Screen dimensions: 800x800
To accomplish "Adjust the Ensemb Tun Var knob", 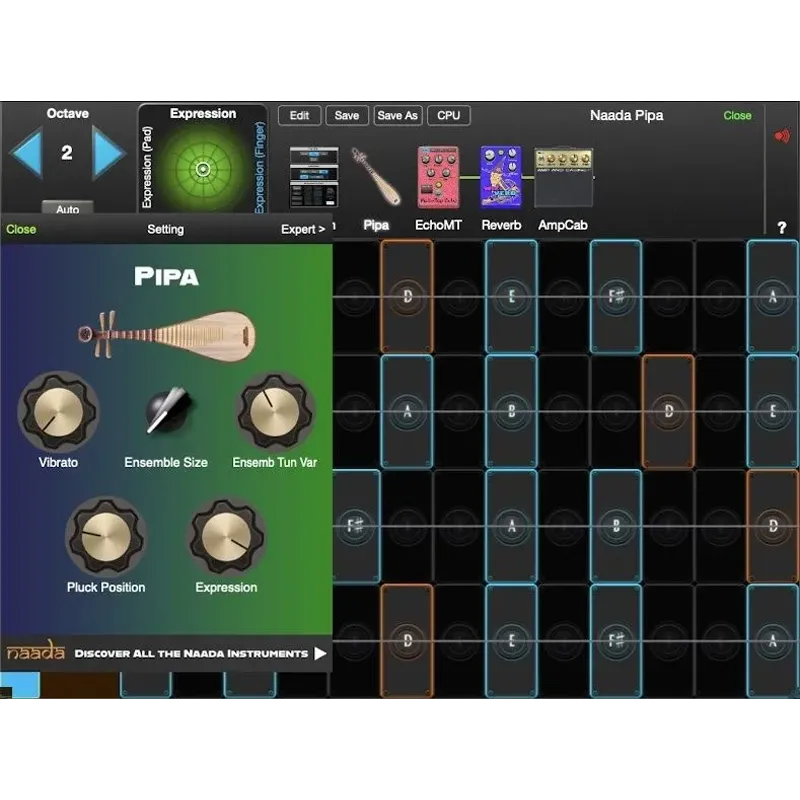I will [274, 411].
